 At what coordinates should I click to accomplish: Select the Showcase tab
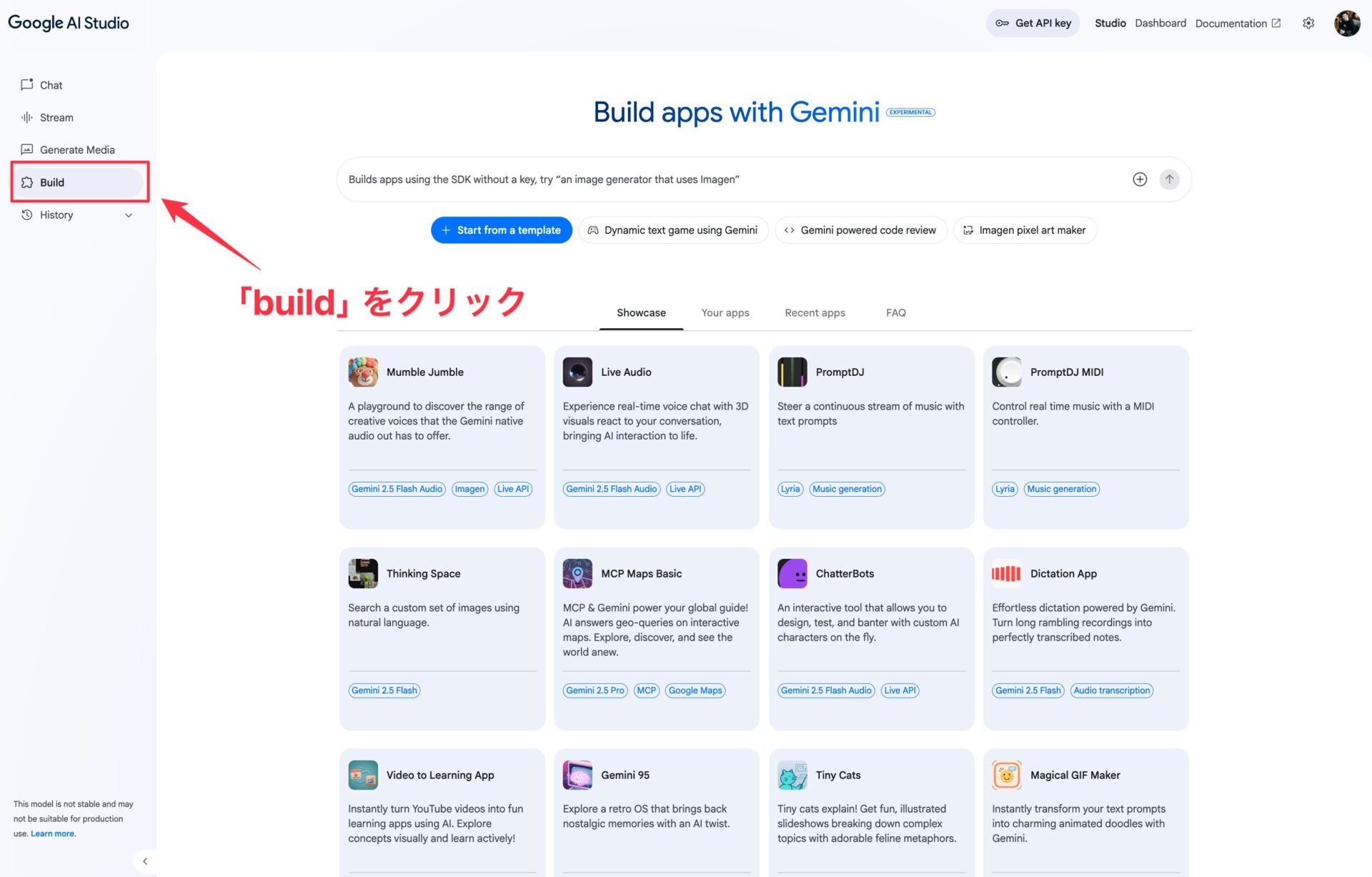[x=641, y=312]
